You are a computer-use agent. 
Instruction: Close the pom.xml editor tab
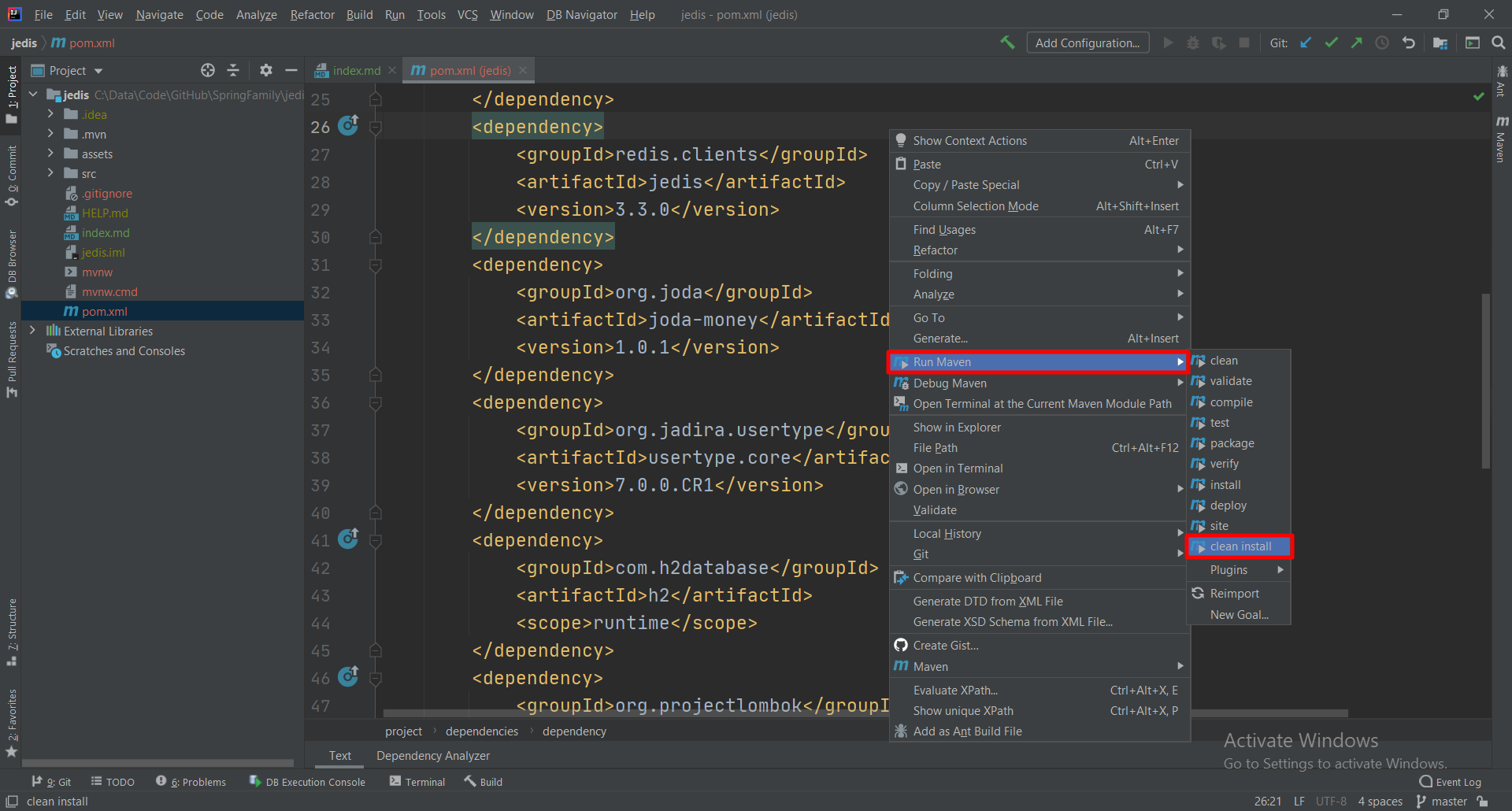pos(523,70)
